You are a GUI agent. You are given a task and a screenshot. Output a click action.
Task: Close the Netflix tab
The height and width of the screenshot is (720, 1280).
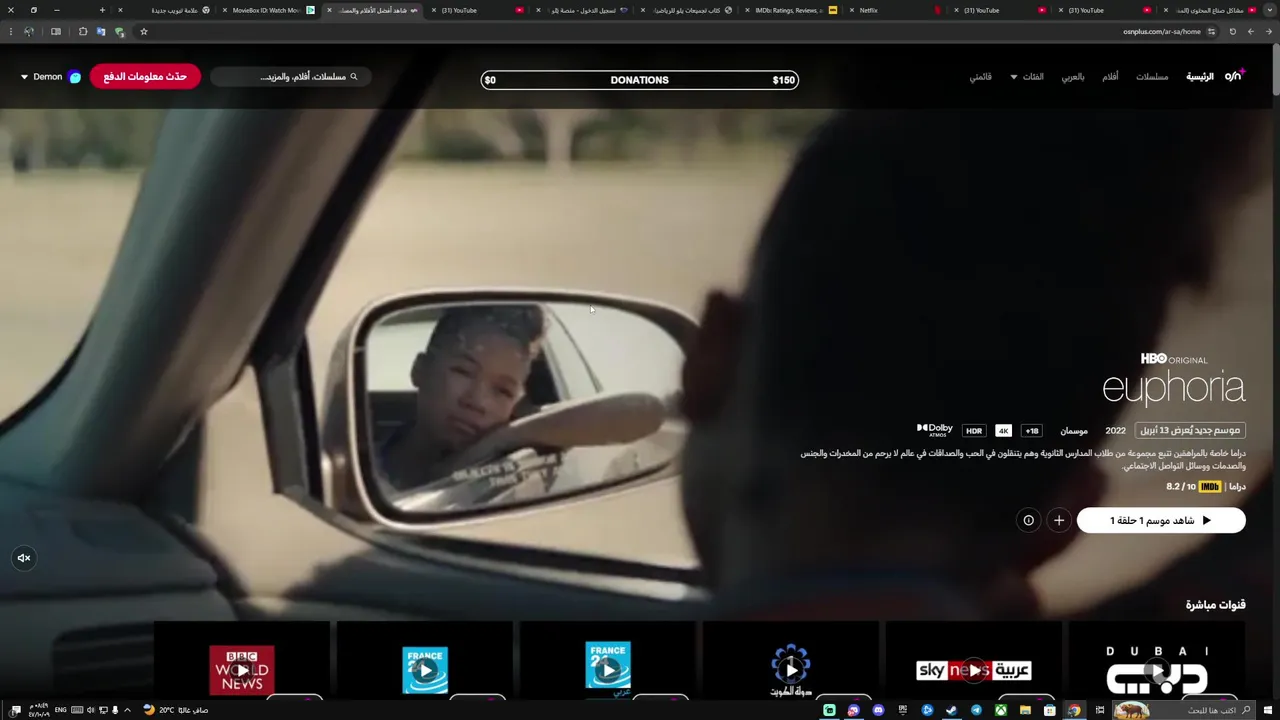(852, 10)
